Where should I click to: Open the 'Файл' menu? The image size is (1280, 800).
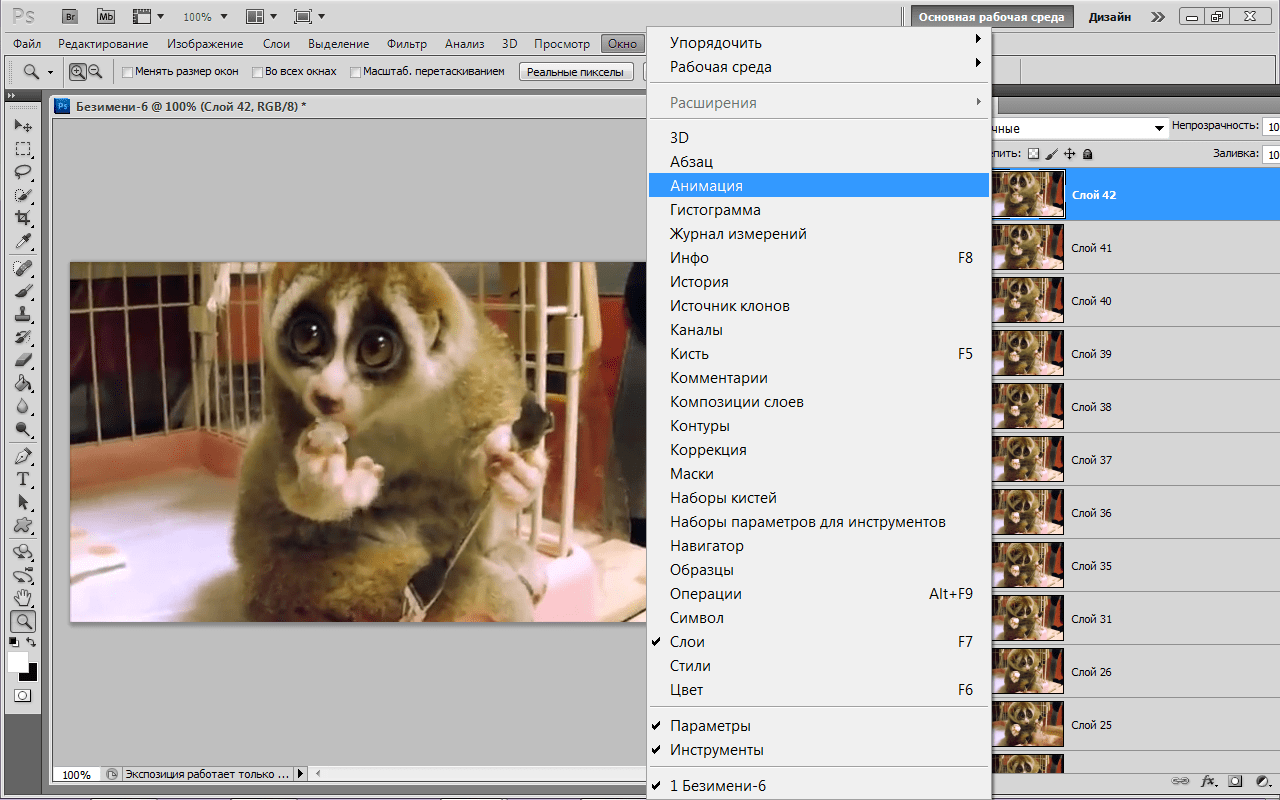click(27, 44)
